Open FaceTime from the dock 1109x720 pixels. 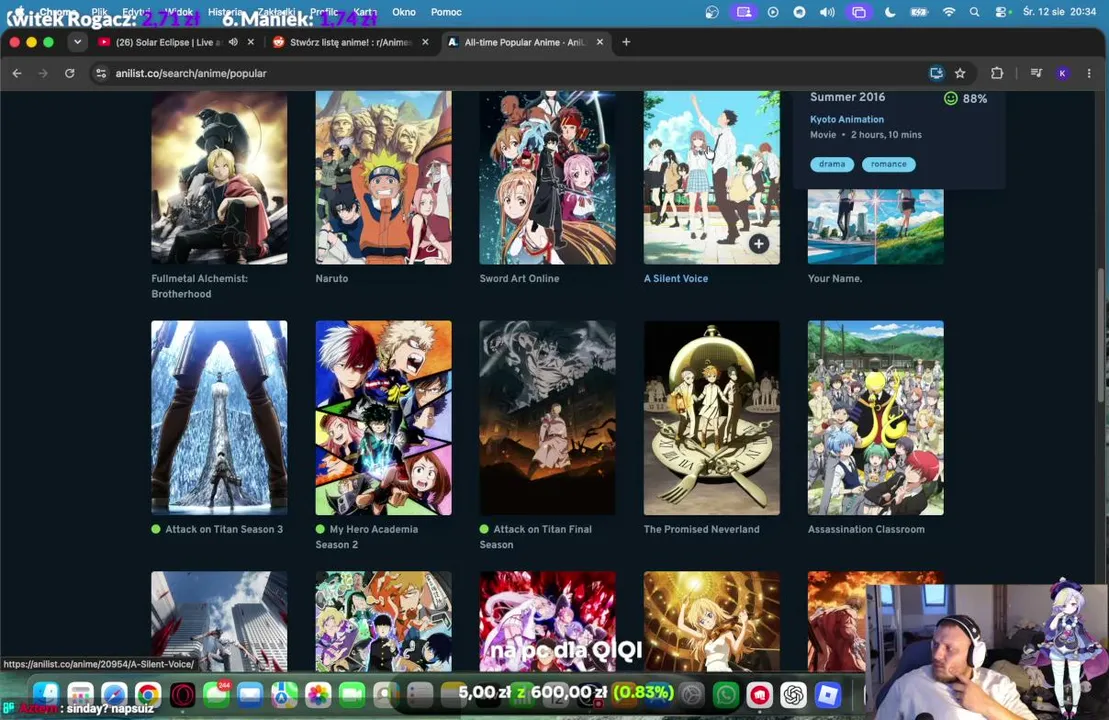(352, 695)
